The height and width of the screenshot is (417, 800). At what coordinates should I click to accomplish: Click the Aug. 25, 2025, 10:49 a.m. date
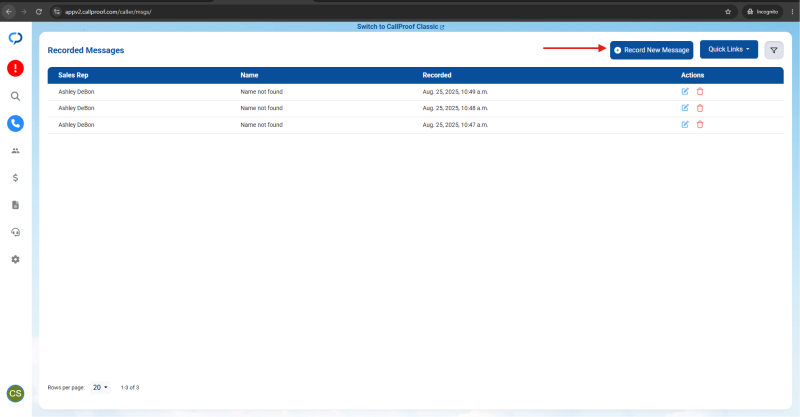[x=455, y=92]
